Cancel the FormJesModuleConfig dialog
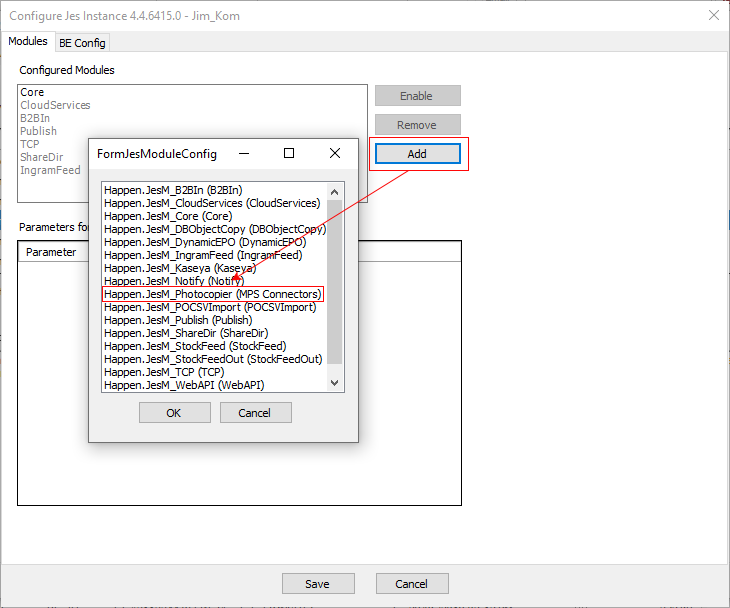Screen dimensions: 730x608 tap(256, 413)
